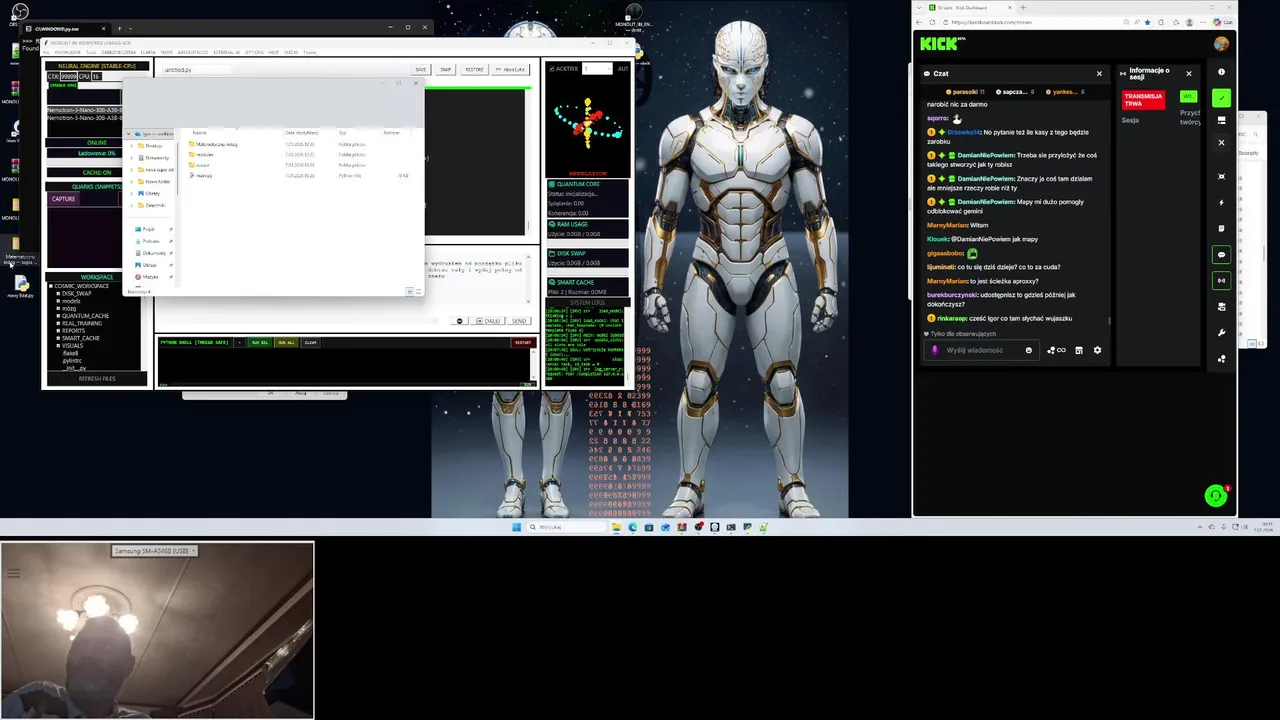Switch file dialog to details view icon

click(x=410, y=291)
